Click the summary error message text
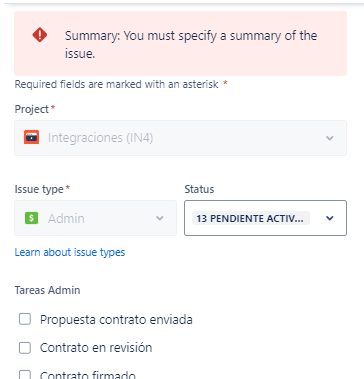 191,44
